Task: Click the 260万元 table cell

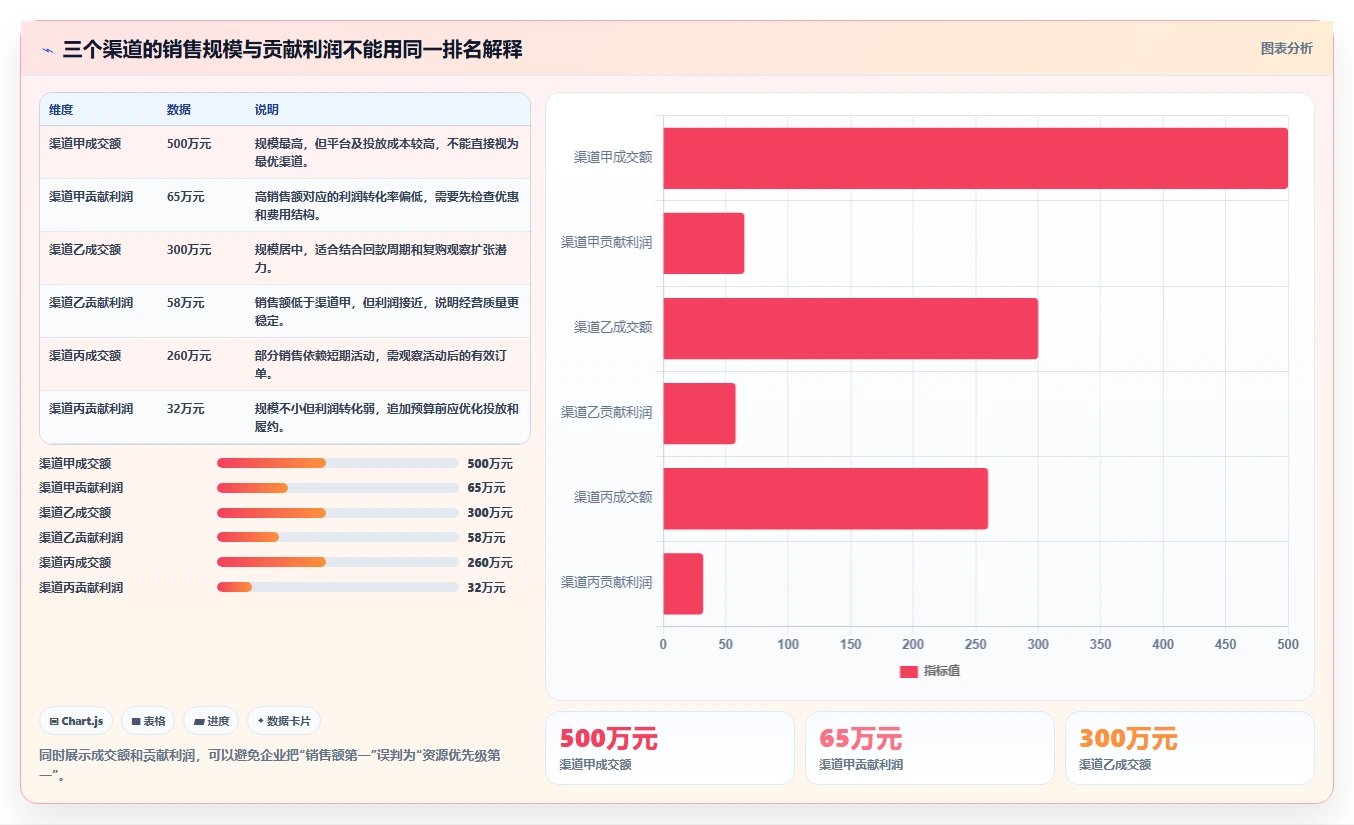Action: pos(189,356)
